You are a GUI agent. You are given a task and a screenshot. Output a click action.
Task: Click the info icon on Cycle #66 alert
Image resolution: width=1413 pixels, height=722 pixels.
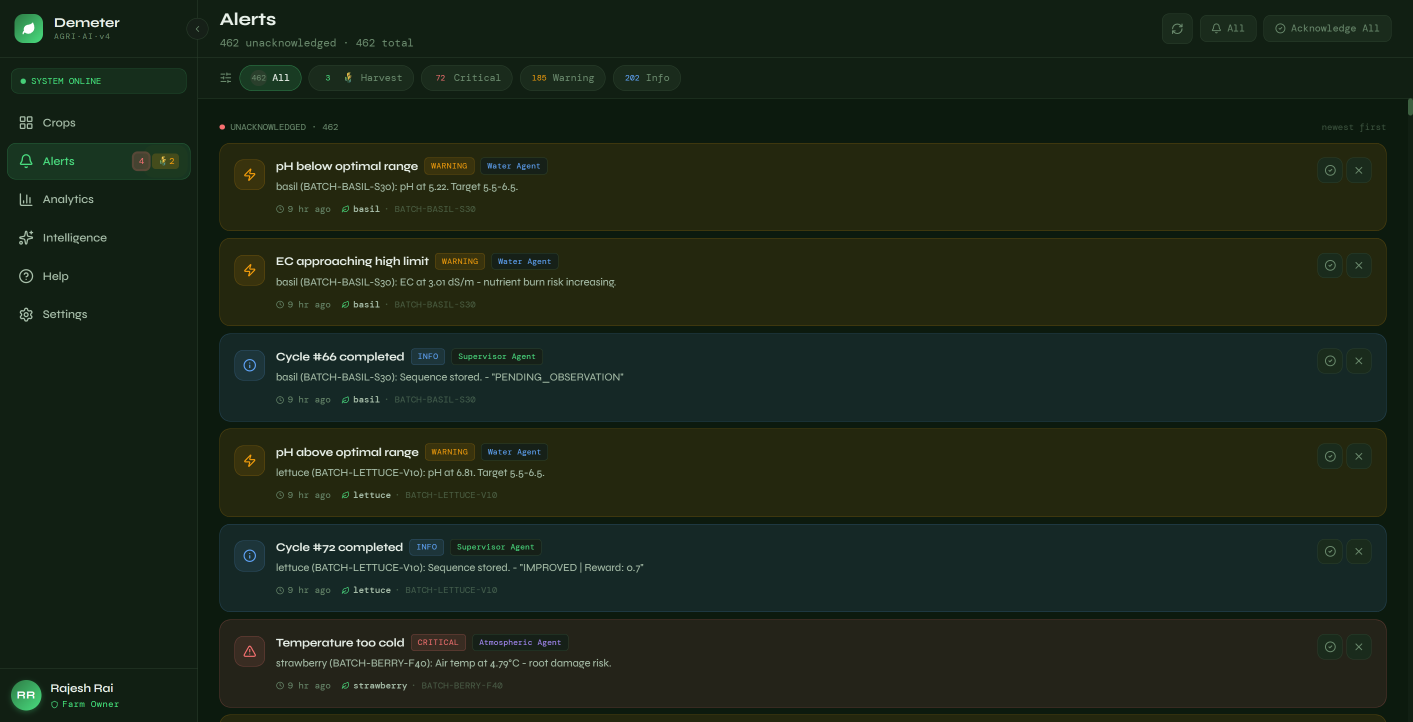point(250,365)
